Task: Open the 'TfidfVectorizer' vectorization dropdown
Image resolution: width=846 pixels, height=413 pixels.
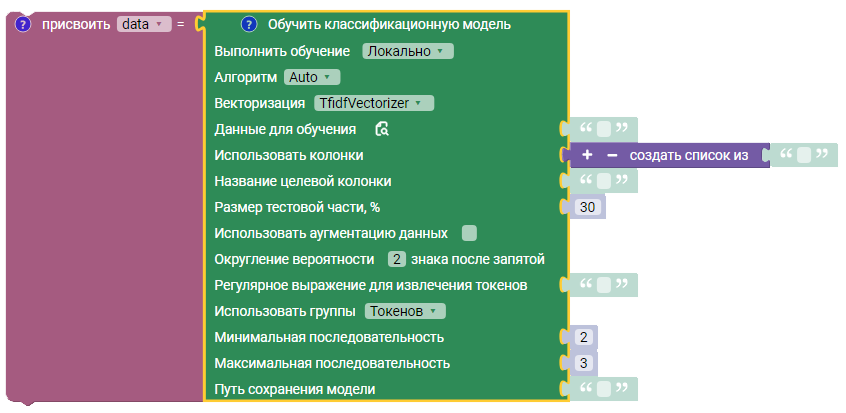Action: [374, 103]
